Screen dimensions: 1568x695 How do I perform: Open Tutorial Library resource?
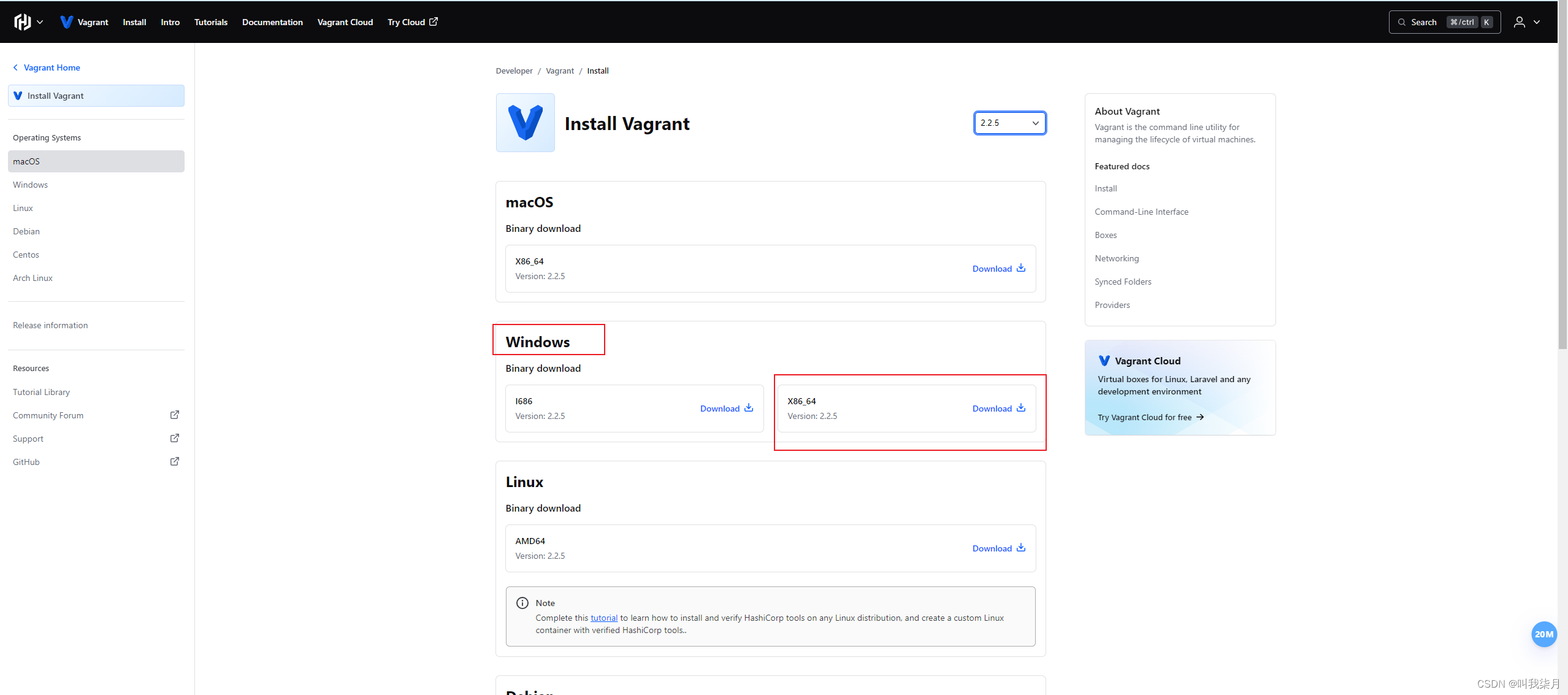coord(41,392)
